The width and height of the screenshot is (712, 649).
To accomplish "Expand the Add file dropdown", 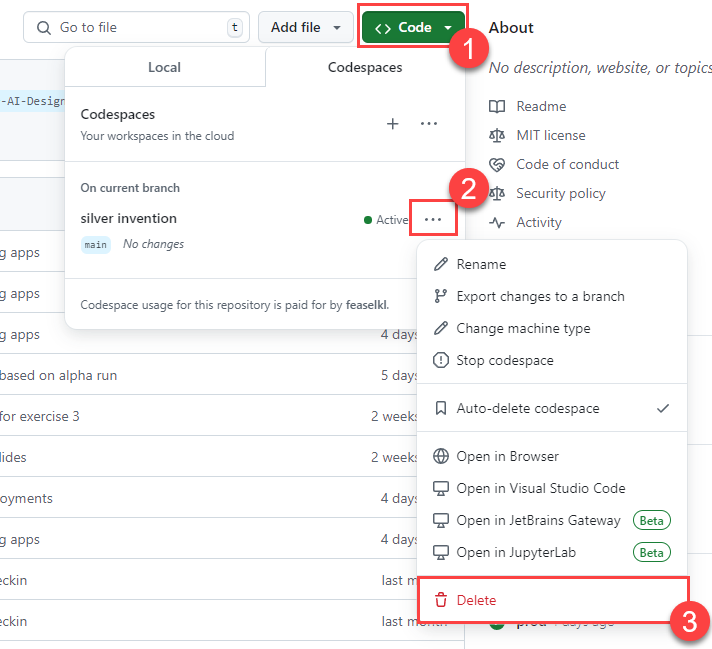I will pyautogui.click(x=305, y=28).
